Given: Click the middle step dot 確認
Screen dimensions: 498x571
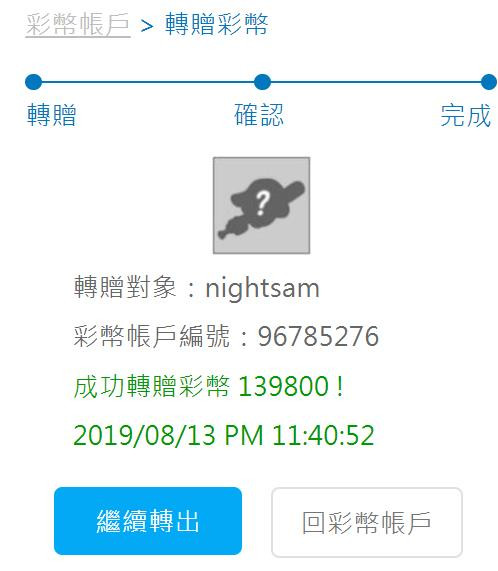Looking at the screenshot, I should point(262,82).
